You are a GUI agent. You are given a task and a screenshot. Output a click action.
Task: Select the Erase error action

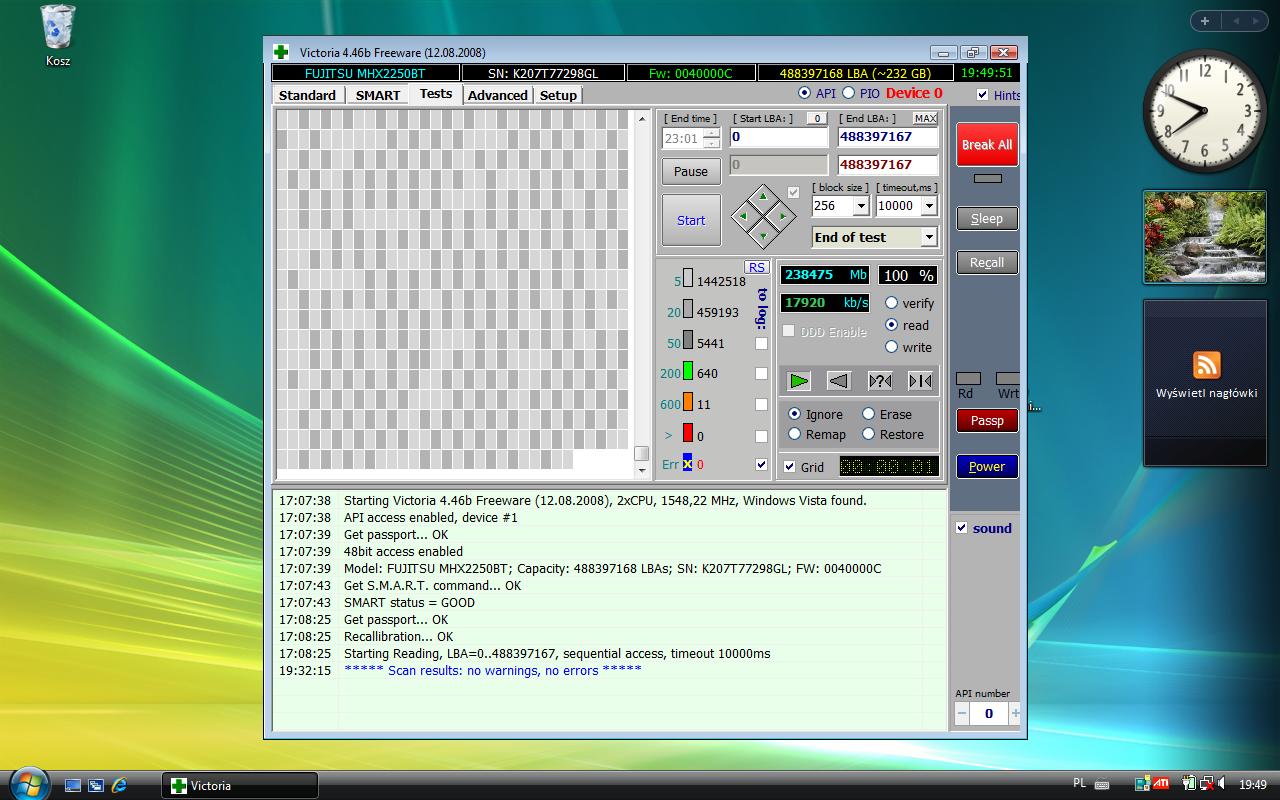pos(868,414)
